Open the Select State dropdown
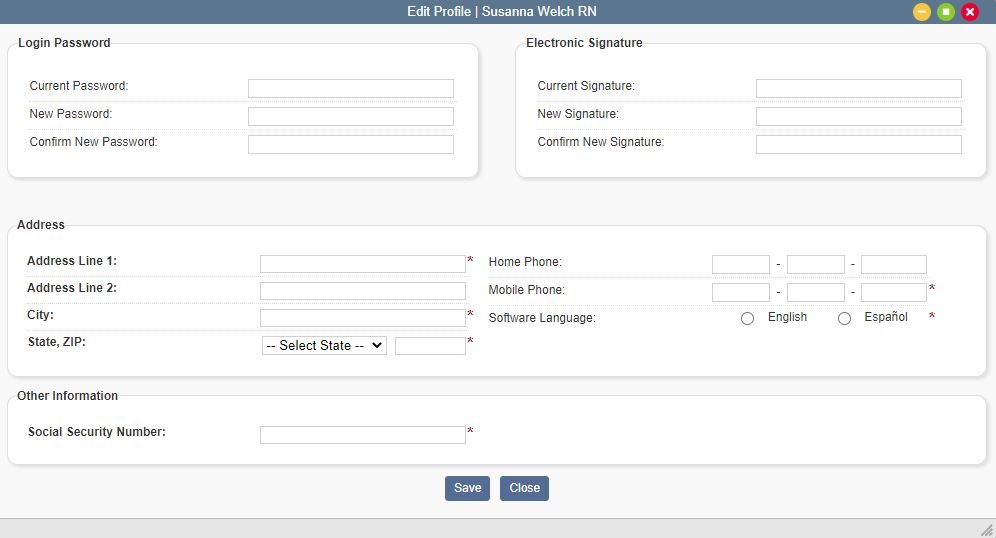This screenshot has height=538, width=996. pos(324,346)
